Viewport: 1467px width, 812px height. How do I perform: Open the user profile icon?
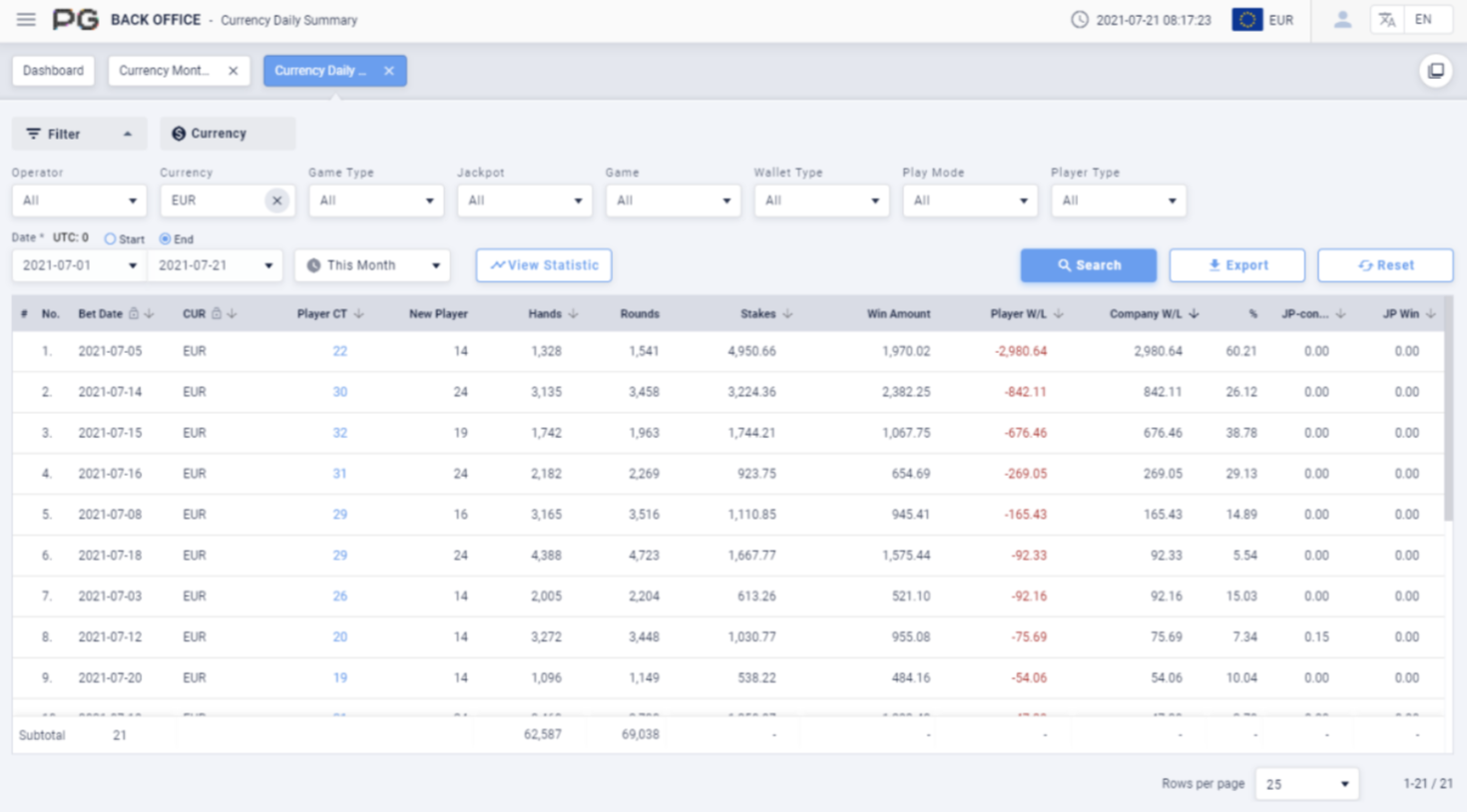pyautogui.click(x=1342, y=20)
